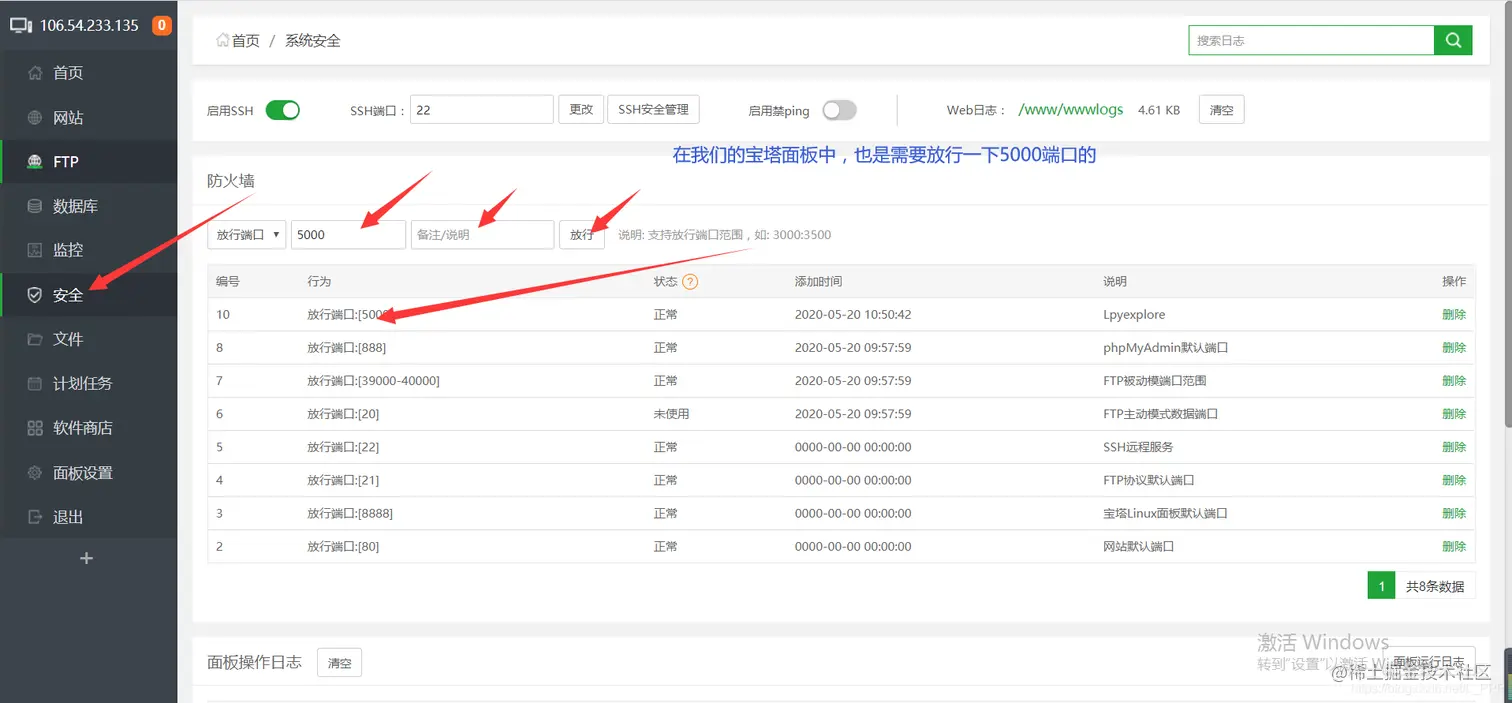Image resolution: width=1512 pixels, height=703 pixels.
Task: Enable the 启用禁ping switch
Action: (x=839, y=110)
